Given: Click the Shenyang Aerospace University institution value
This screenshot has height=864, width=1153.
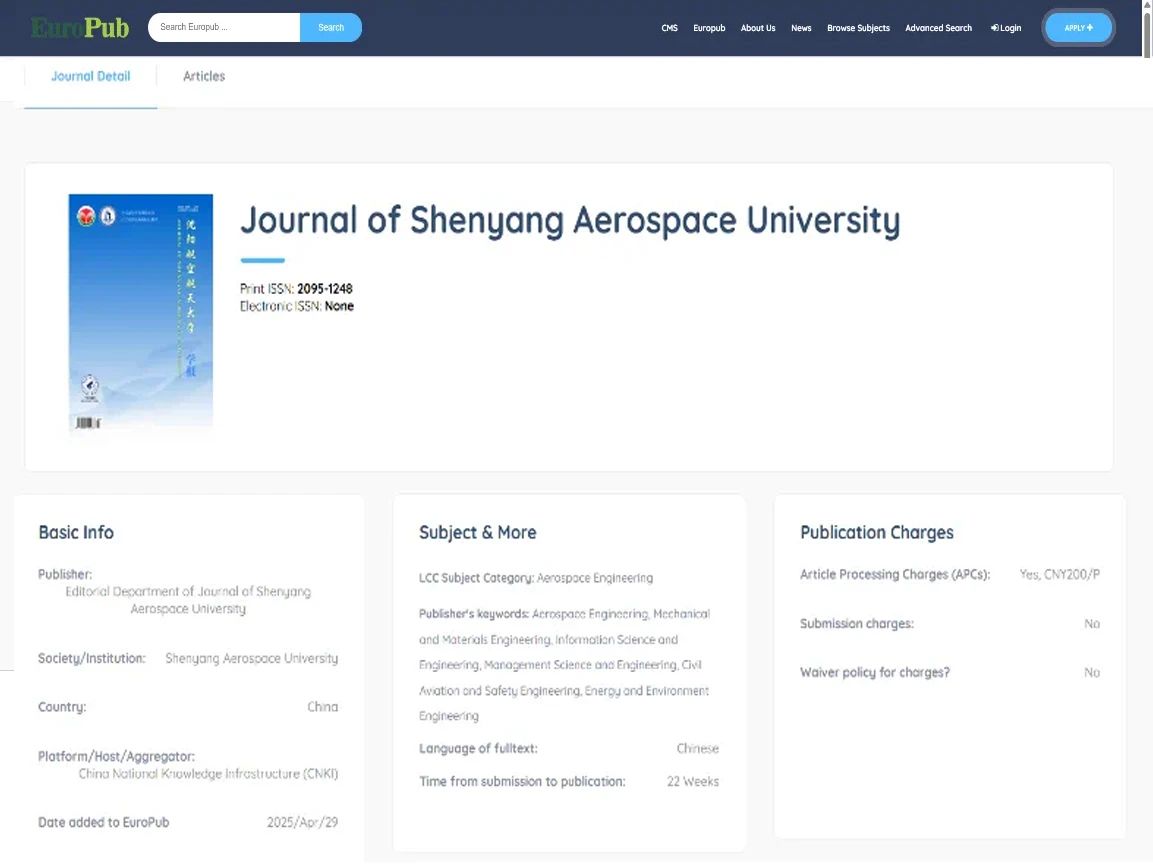Looking at the screenshot, I should pyautogui.click(x=251, y=659).
